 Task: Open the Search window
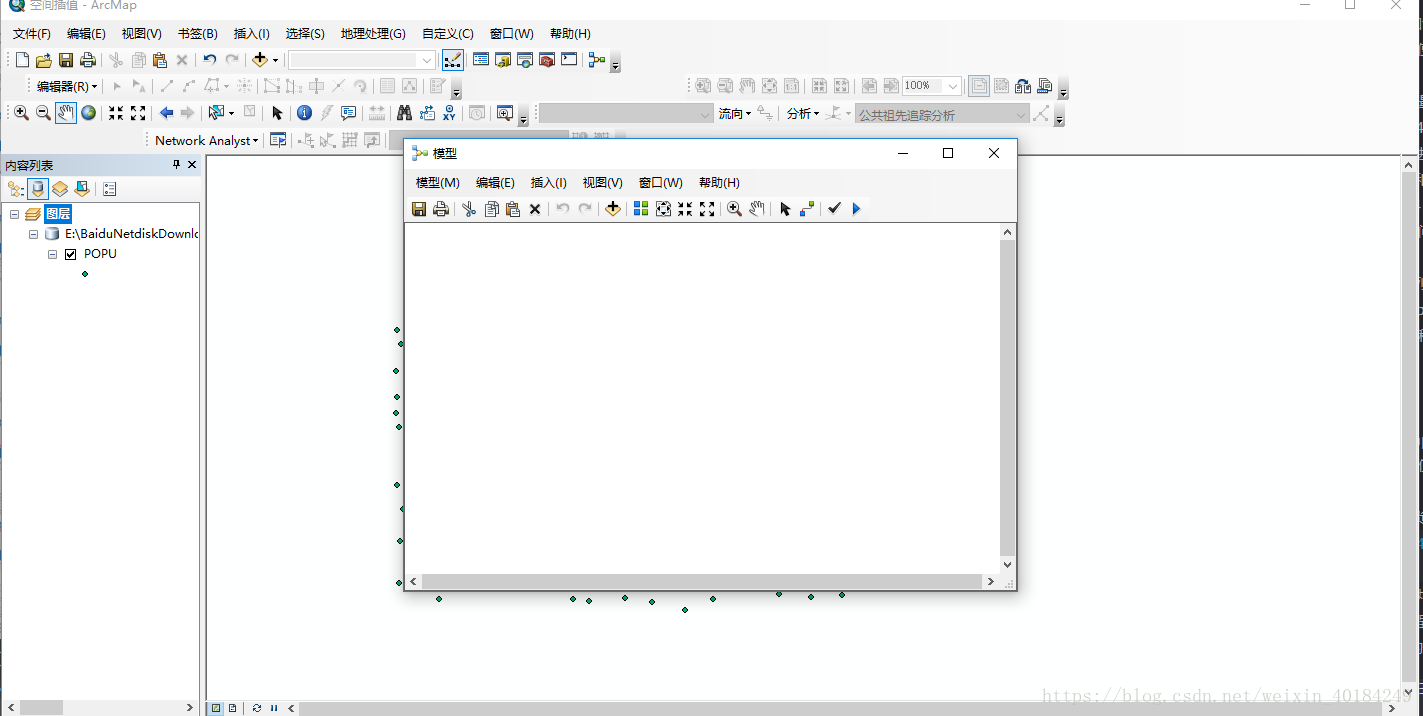525,60
